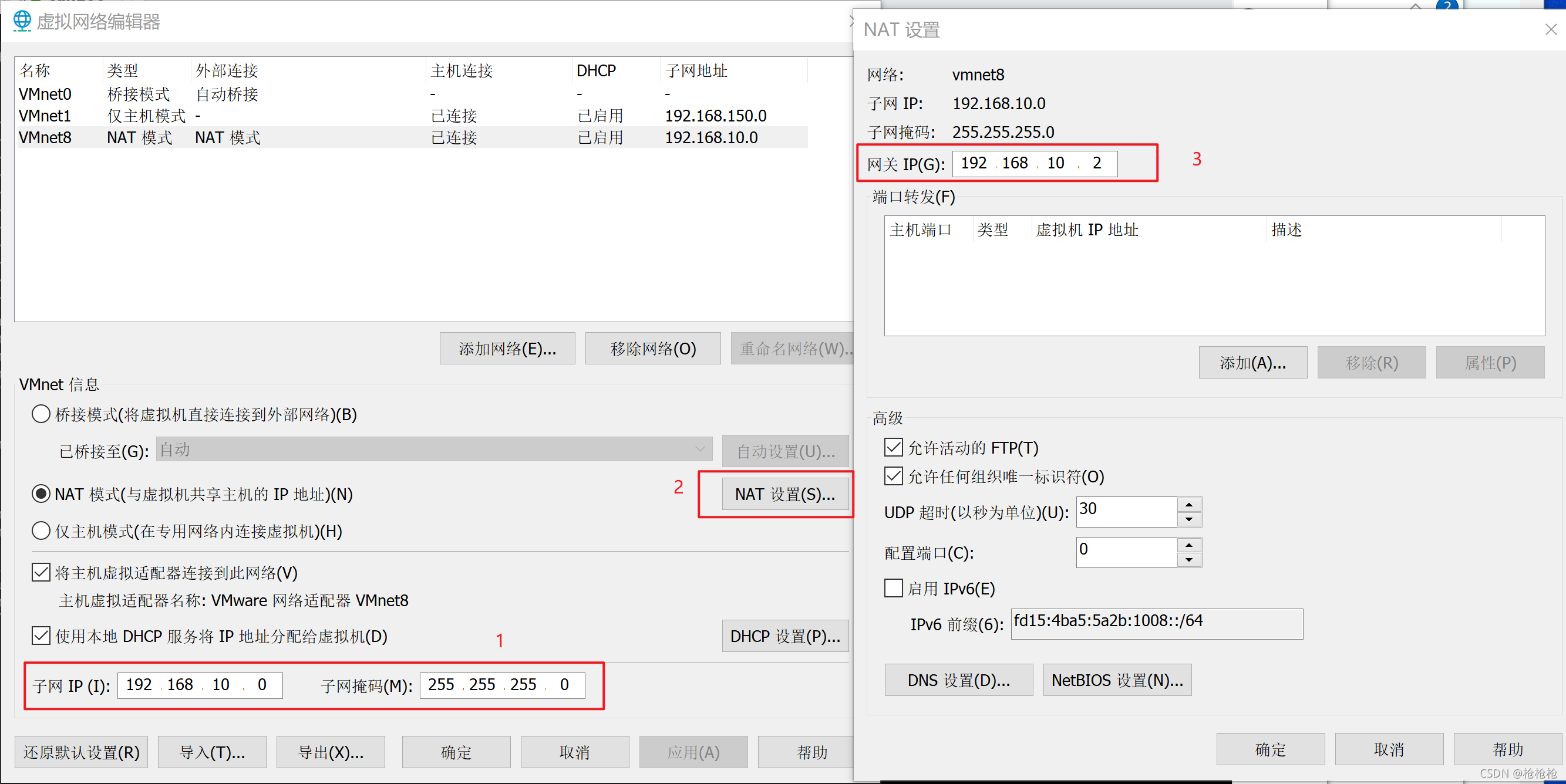Viewport: 1566px width, 784px height.
Task: Click 移除(R) in port forwarding section
Action: click(1372, 363)
